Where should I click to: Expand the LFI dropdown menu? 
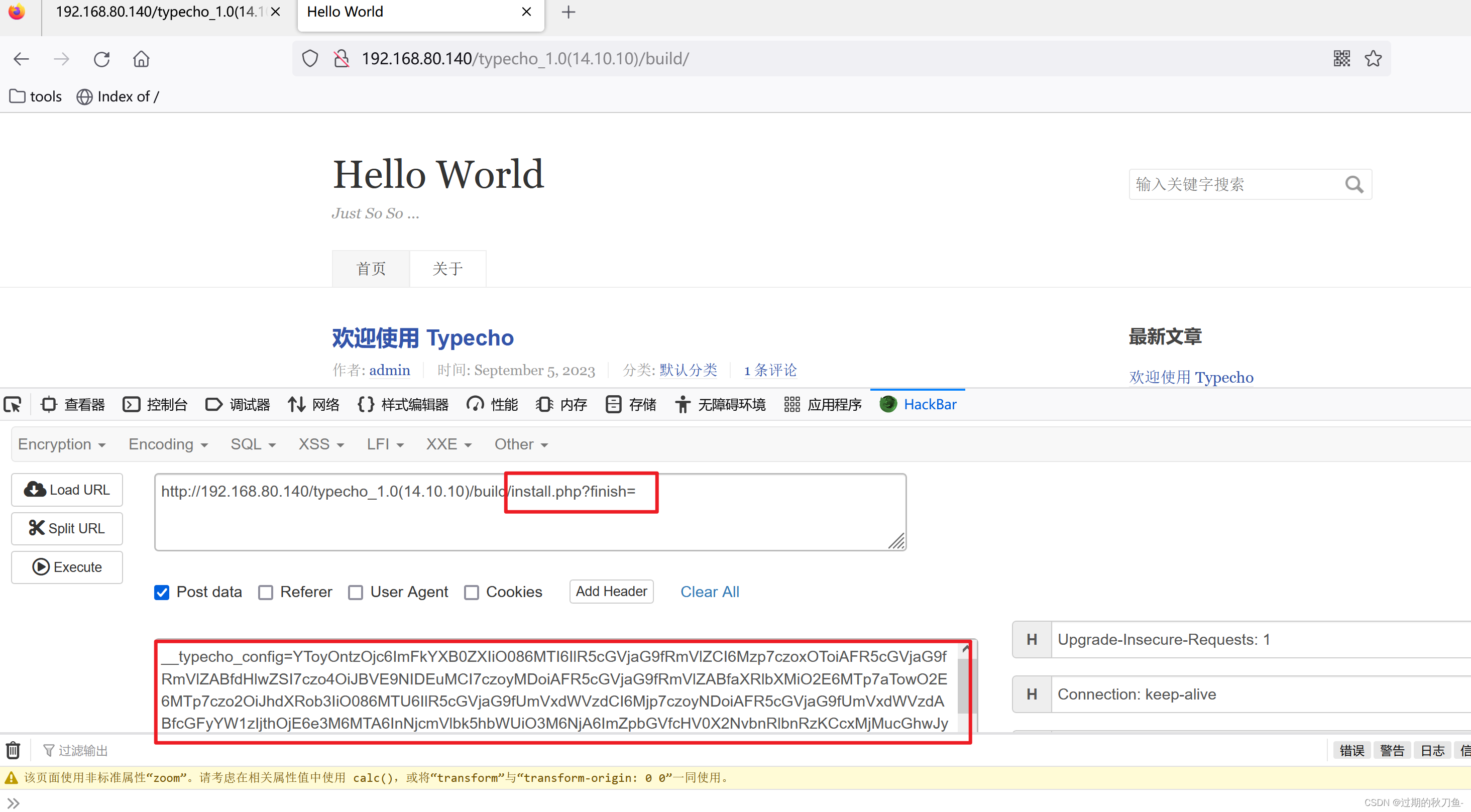point(385,444)
